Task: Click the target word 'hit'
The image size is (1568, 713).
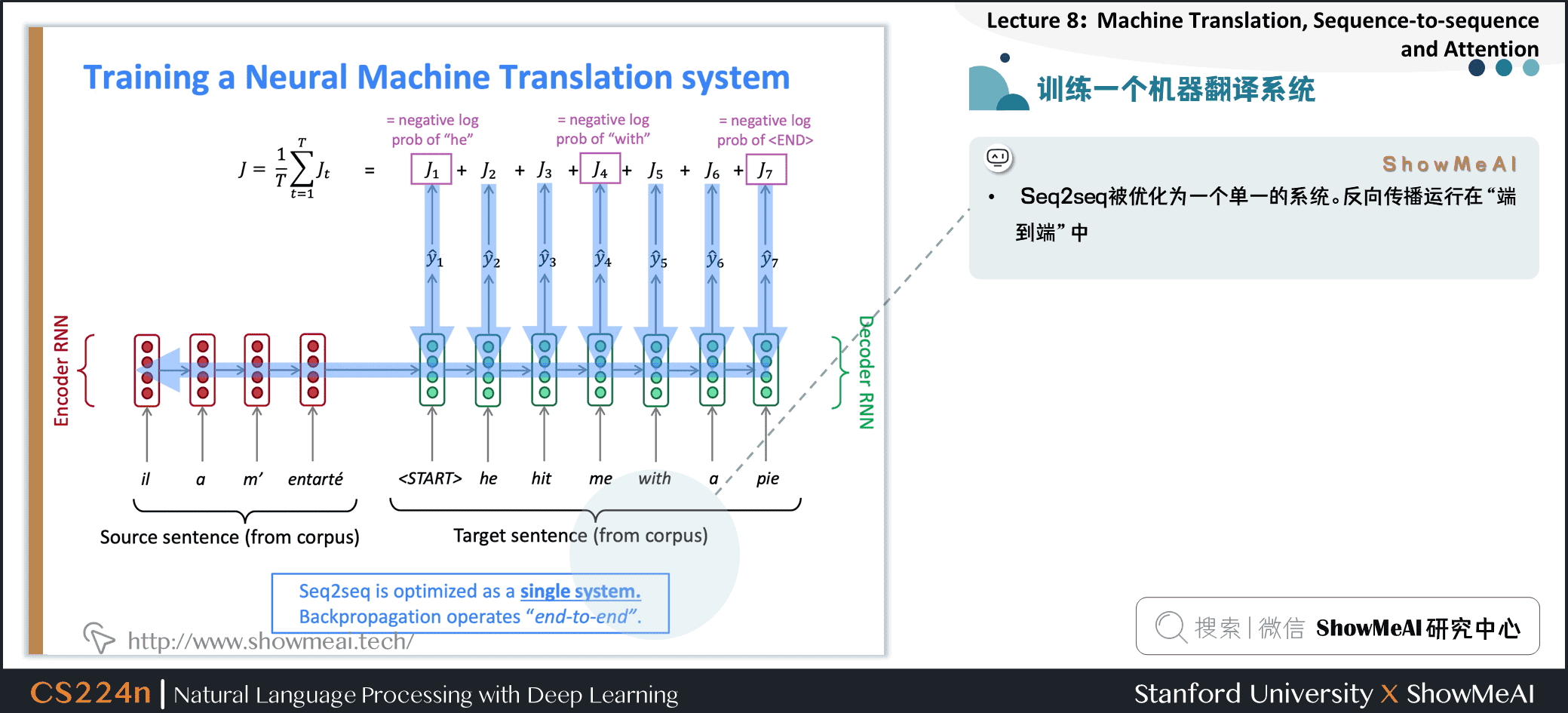Action: pos(542,478)
